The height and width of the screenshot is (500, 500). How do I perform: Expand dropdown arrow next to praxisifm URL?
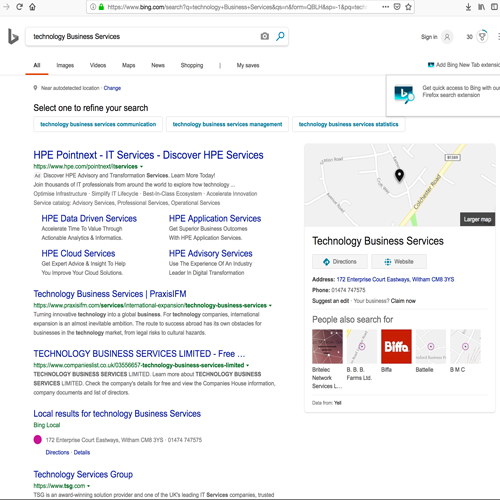tap(270, 305)
